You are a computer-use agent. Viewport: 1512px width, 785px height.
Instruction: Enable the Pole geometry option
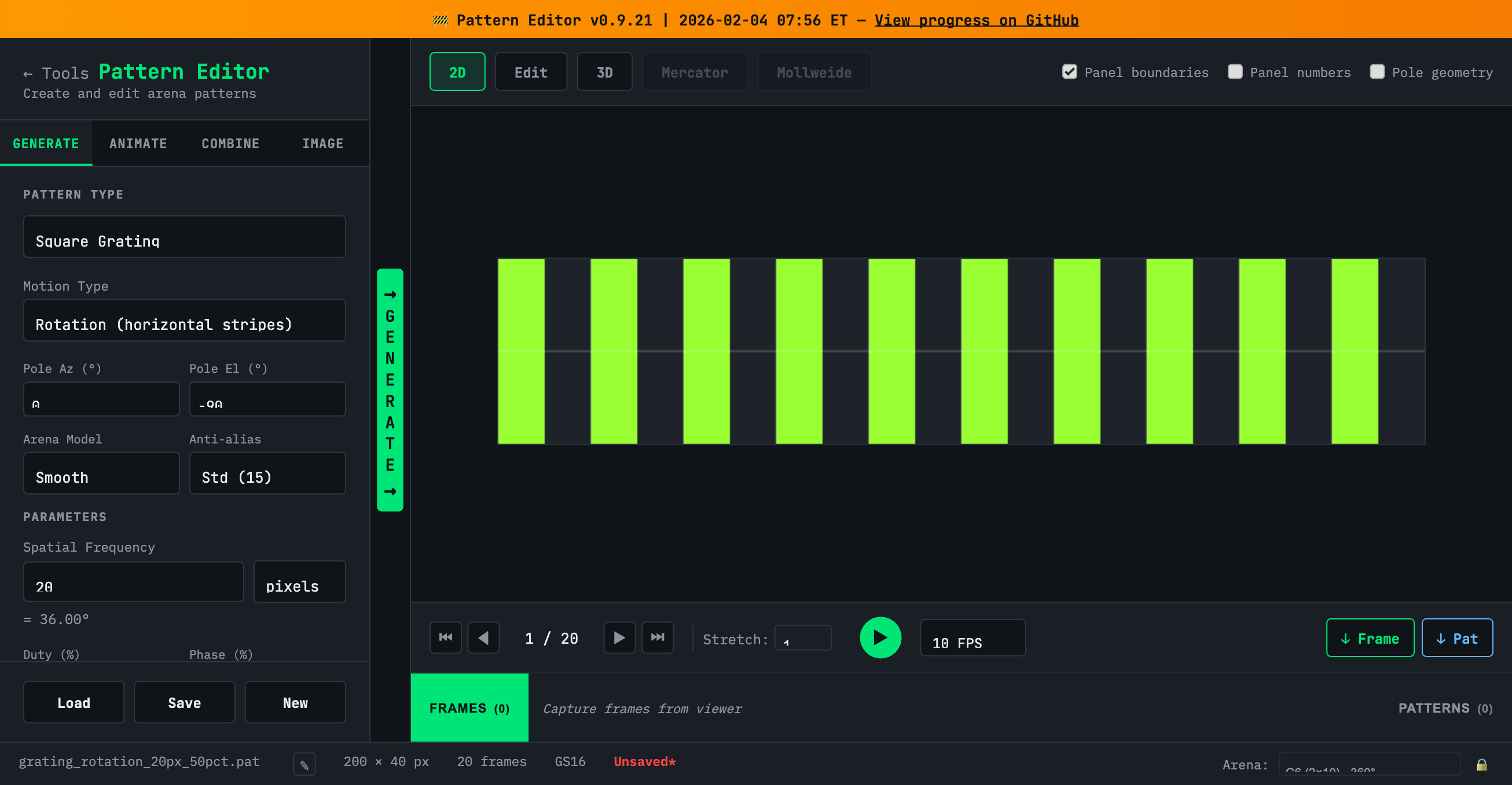pos(1377,72)
